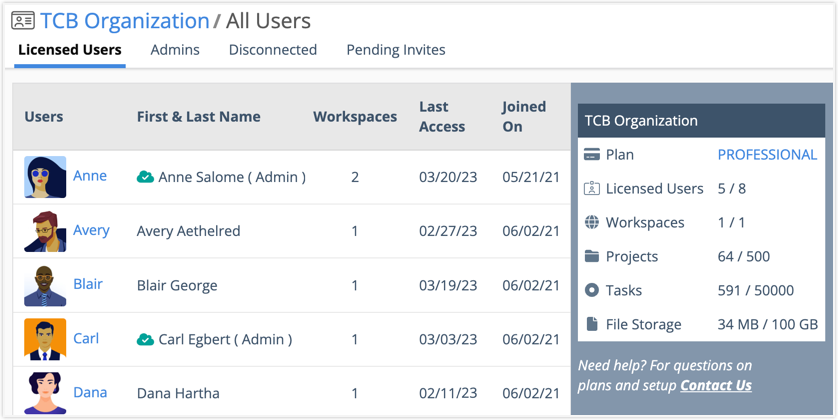Open the Disconnected tab
Viewport: 838px width, 420px height.
[x=273, y=50]
